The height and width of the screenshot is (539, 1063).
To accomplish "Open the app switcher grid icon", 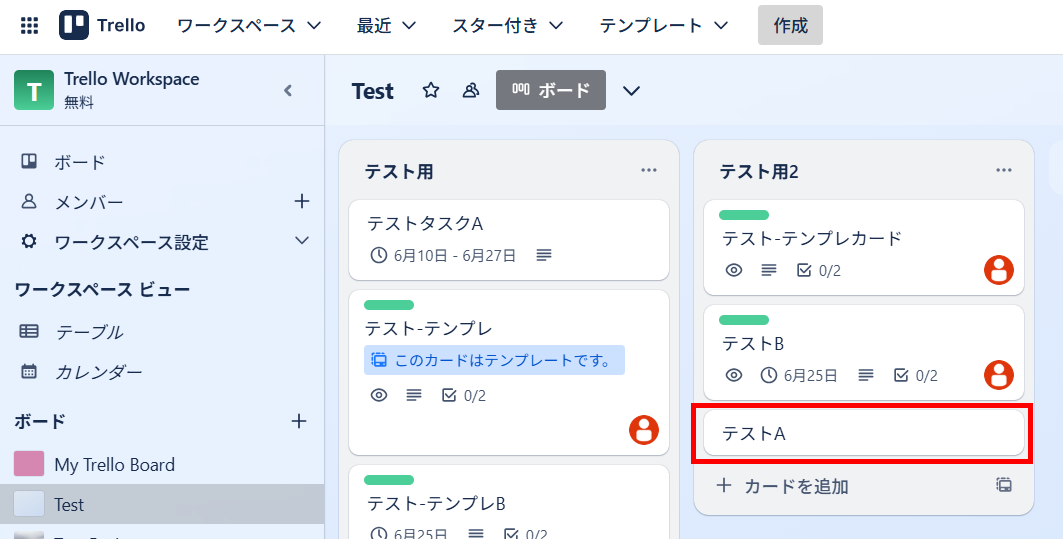I will click(30, 26).
